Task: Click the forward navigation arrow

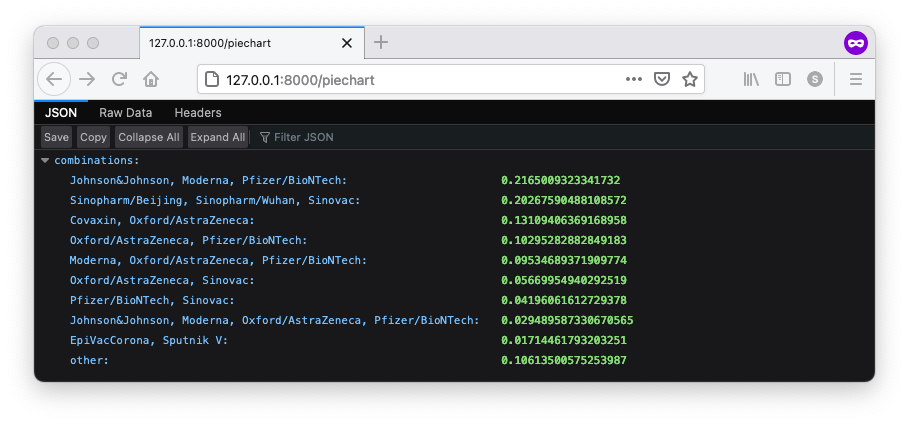Action: [87, 79]
